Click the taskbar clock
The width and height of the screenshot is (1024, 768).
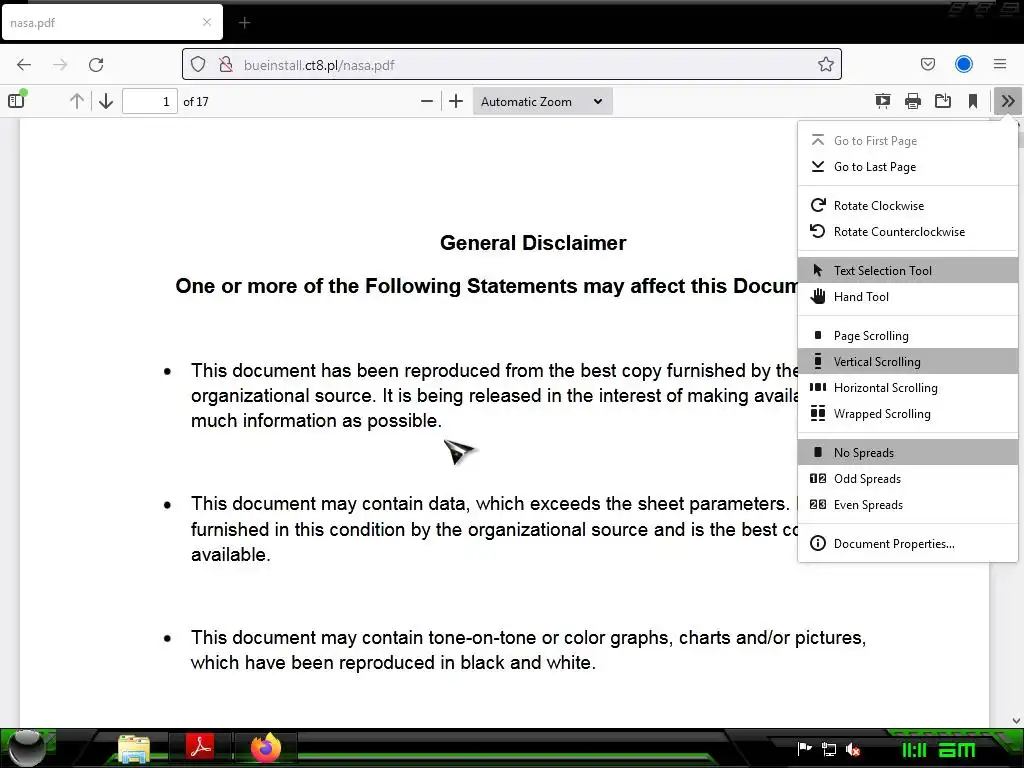(x=938, y=750)
